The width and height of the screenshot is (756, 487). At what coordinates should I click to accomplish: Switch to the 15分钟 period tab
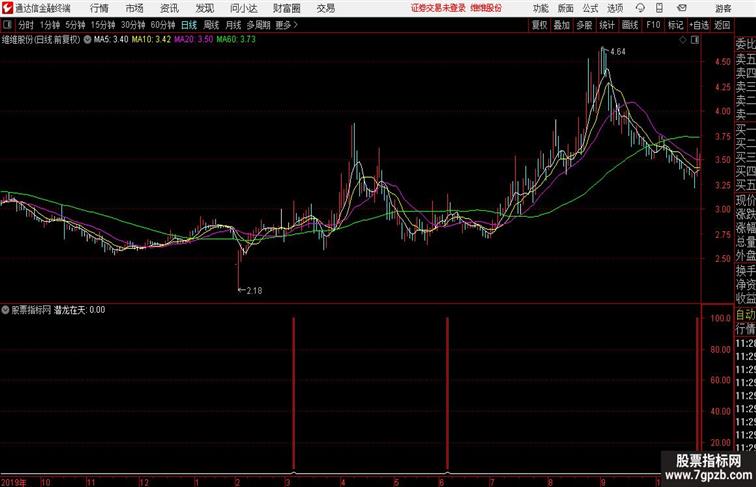103,25
